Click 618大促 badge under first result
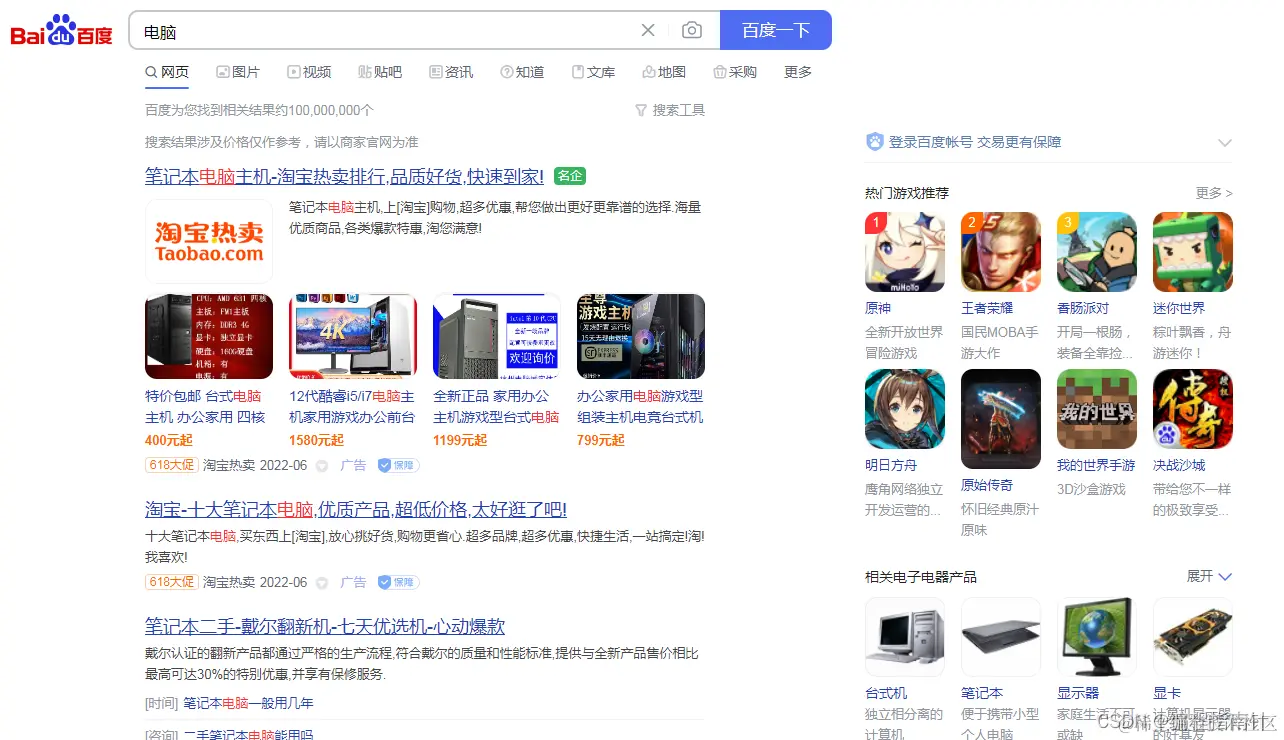Viewport: 1284px width, 740px height. 171,465
